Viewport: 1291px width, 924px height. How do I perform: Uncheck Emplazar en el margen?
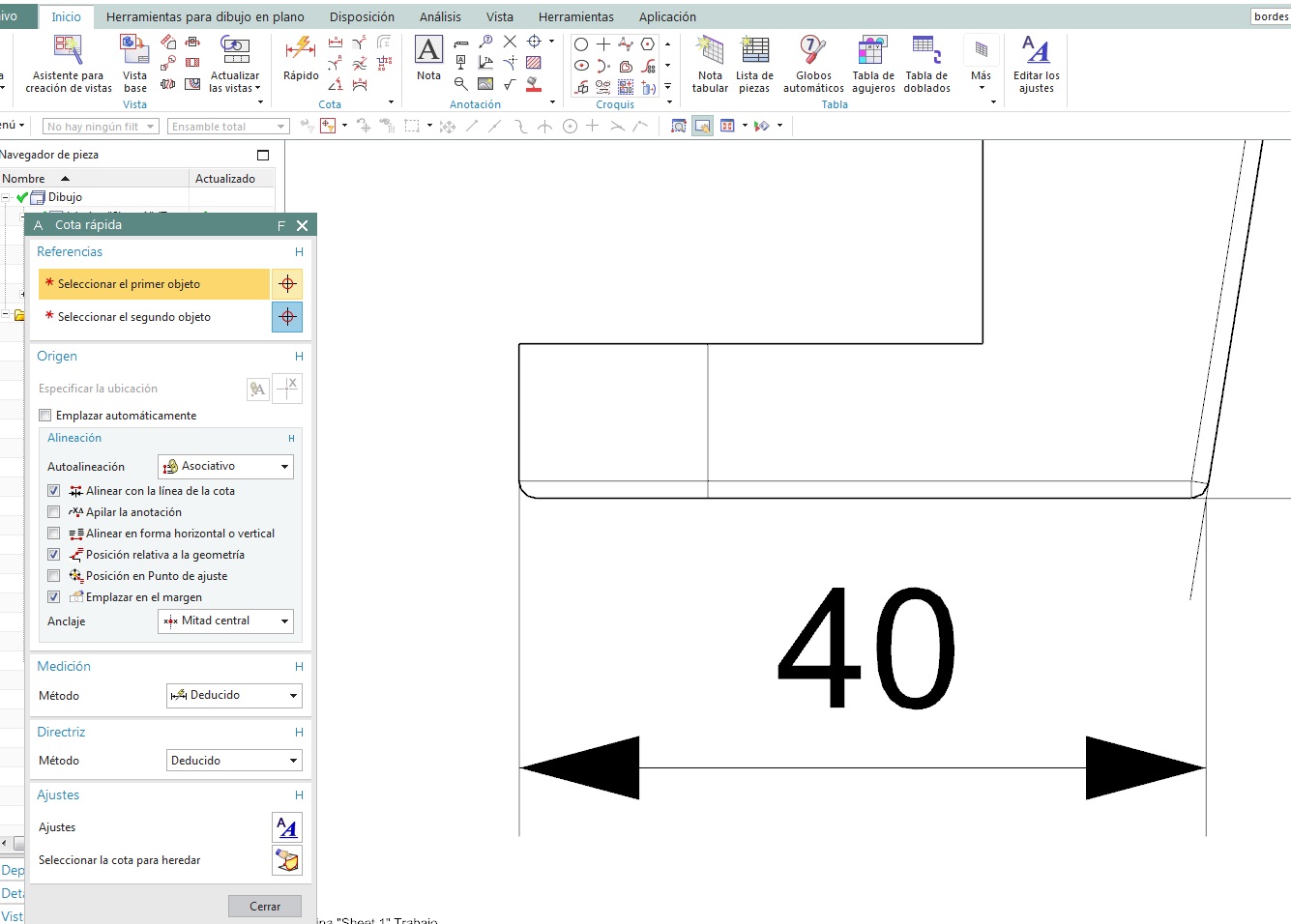(x=54, y=597)
